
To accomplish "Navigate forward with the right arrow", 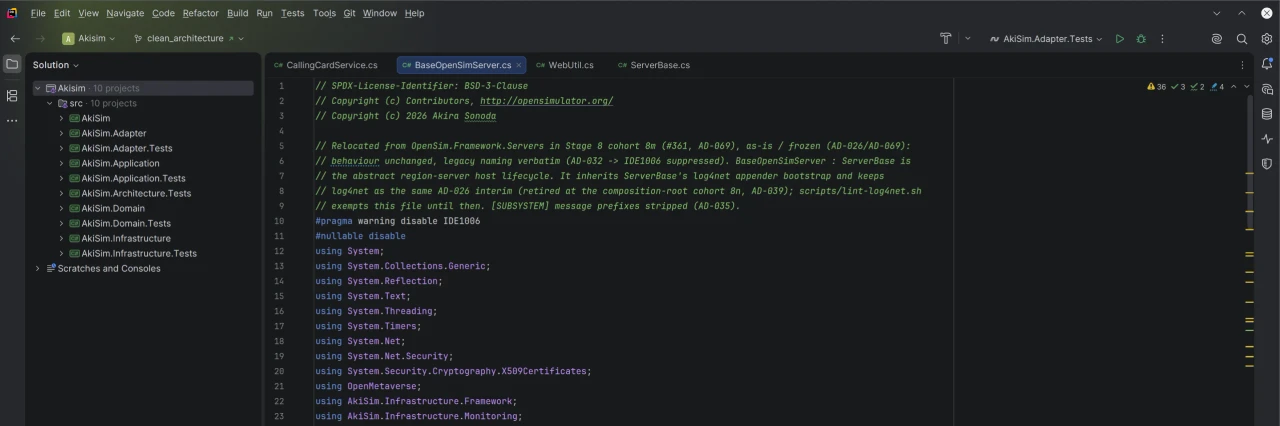I will [40, 38].
